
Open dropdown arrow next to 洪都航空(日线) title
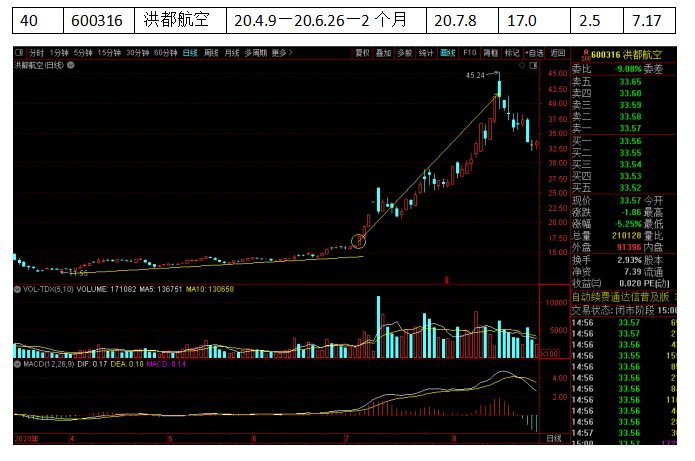[x=70, y=65]
